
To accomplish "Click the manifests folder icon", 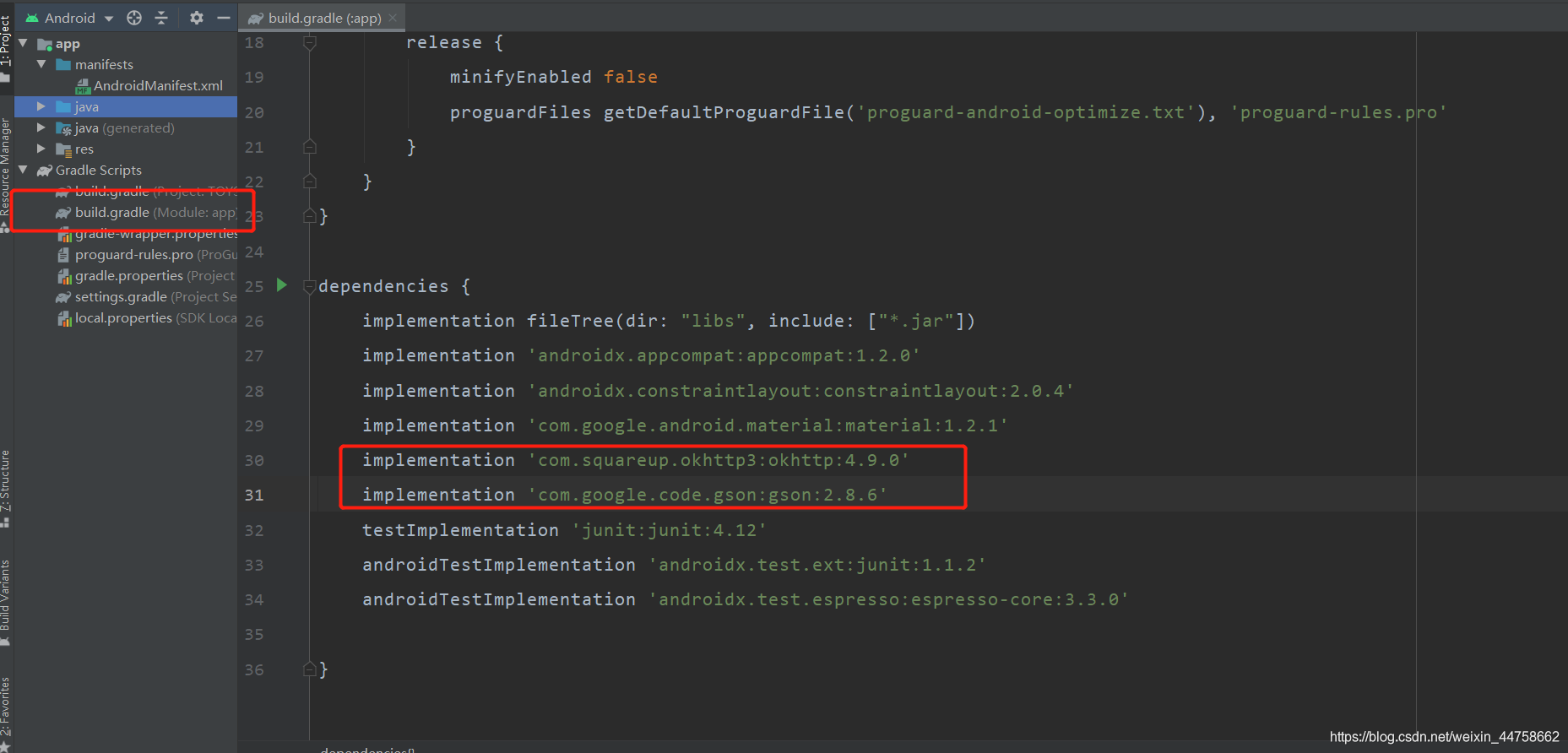I will [63, 65].
